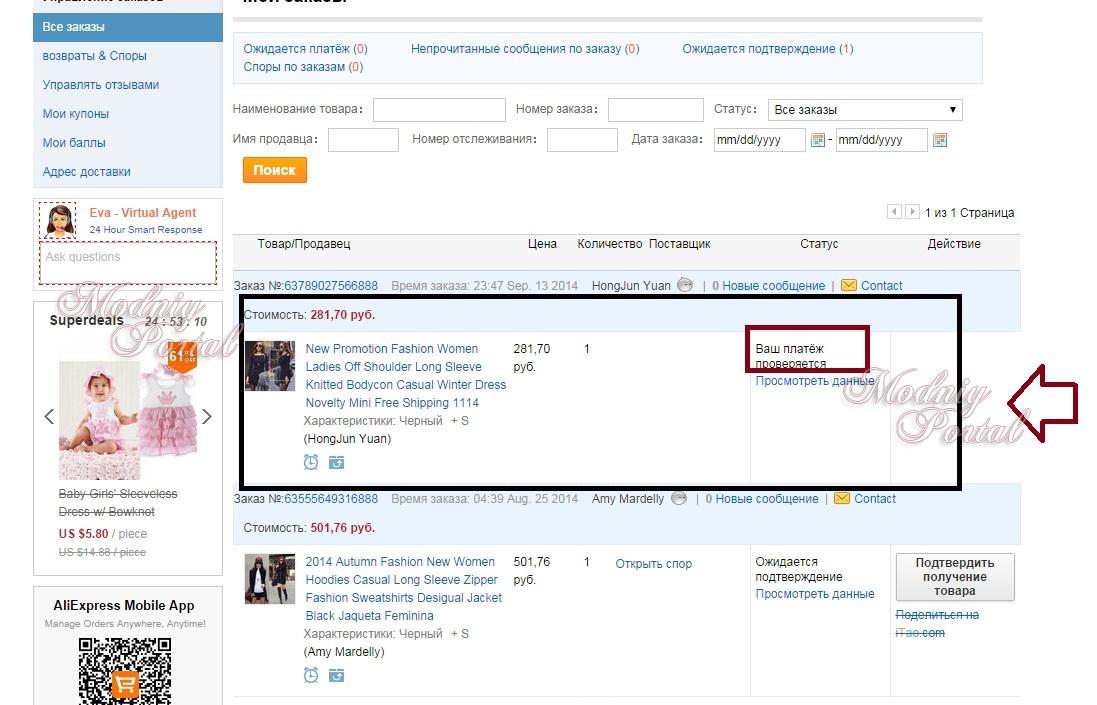Viewport: 1097px width, 705px height.
Task: Click the '(Amy Mardelly)' seller name under hoodie
Action: click(x=344, y=652)
